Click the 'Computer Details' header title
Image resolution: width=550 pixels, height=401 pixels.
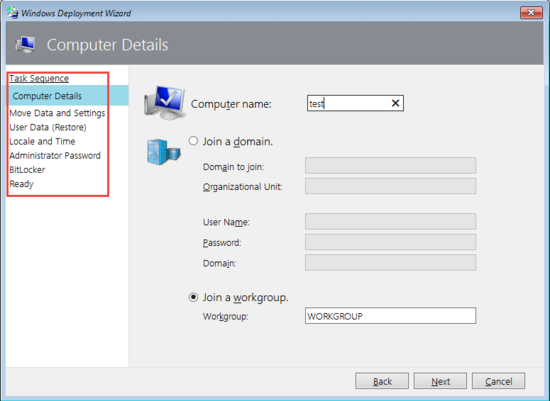pyautogui.click(x=108, y=45)
